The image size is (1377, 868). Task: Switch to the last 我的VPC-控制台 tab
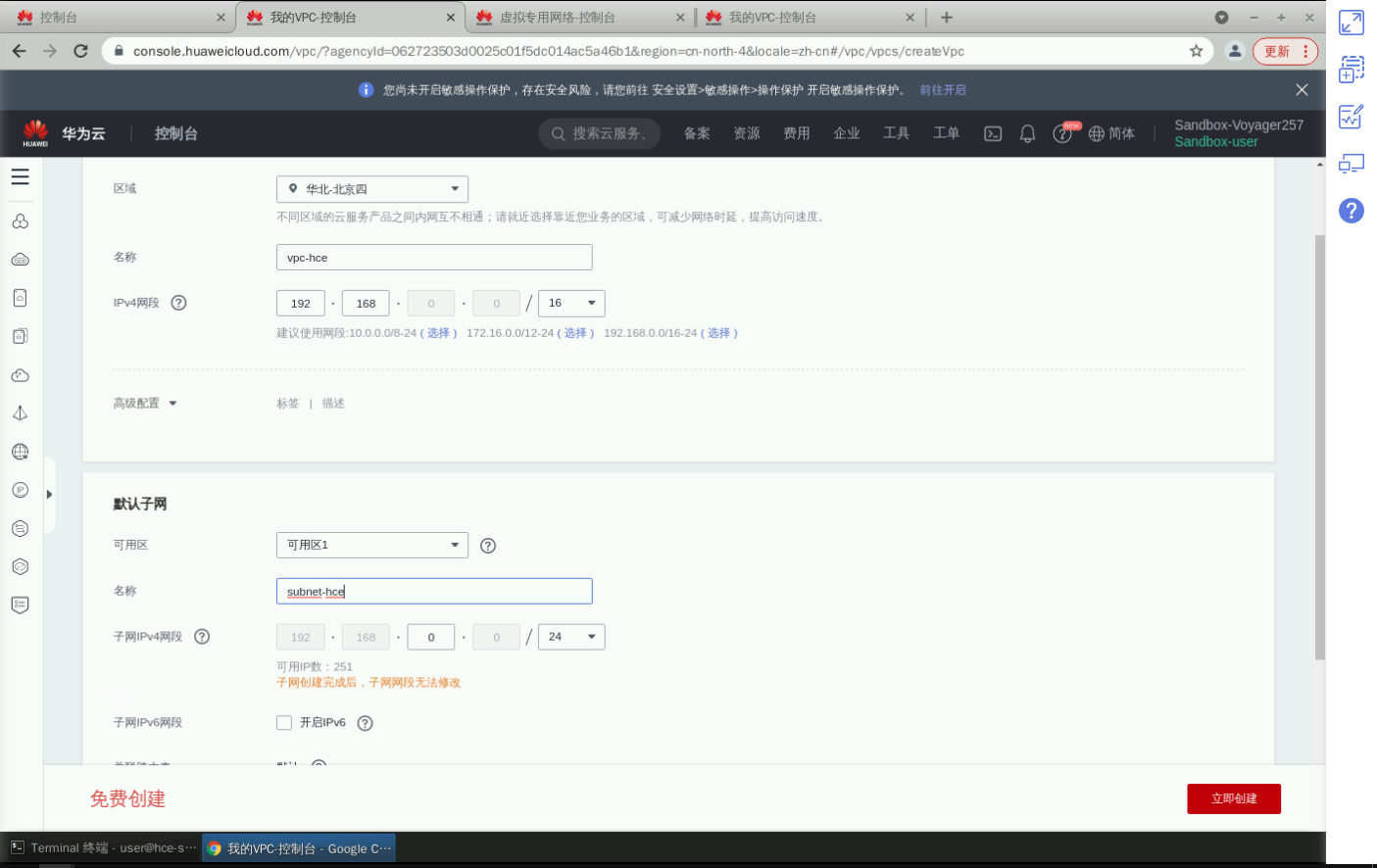pos(809,18)
